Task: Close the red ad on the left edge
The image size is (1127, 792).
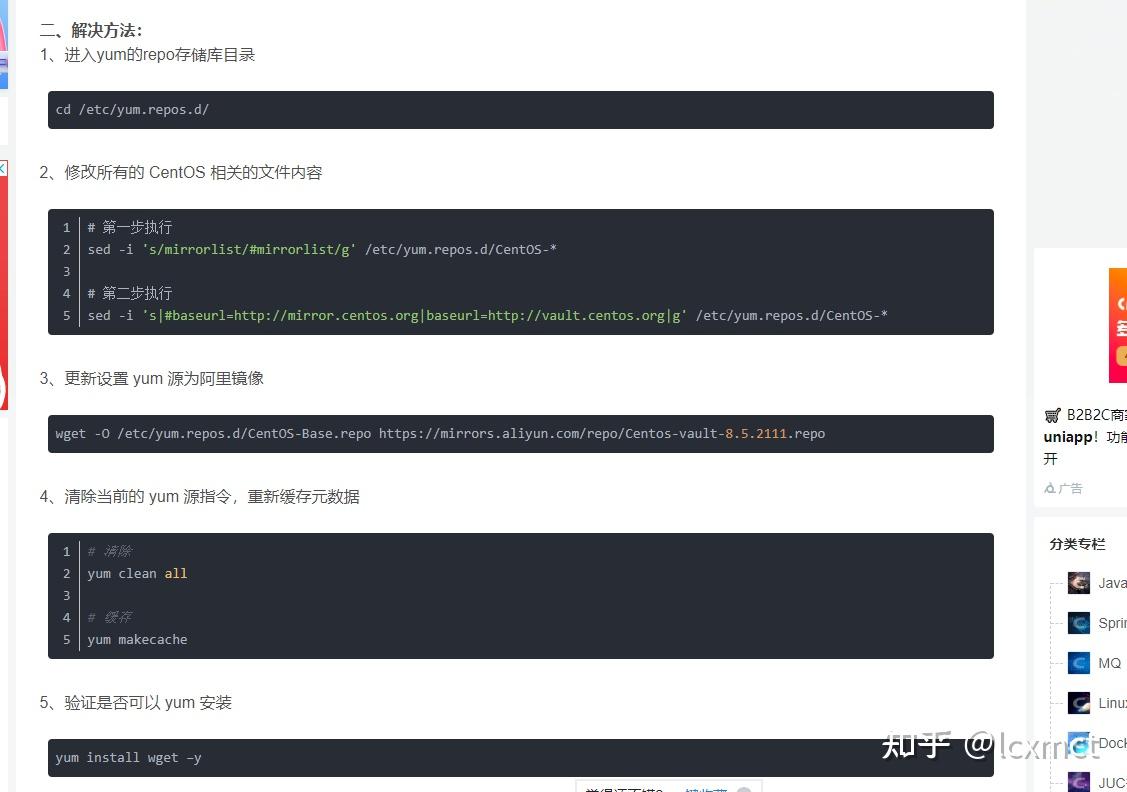Action: [3, 167]
